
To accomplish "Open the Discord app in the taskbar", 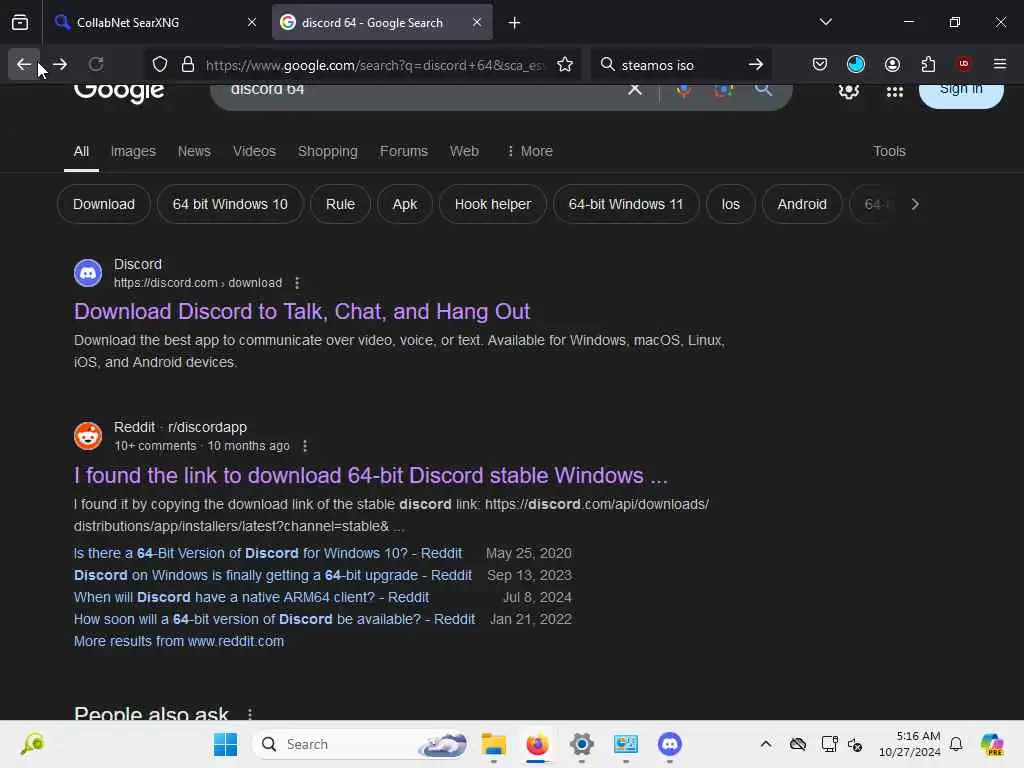I will (x=669, y=744).
